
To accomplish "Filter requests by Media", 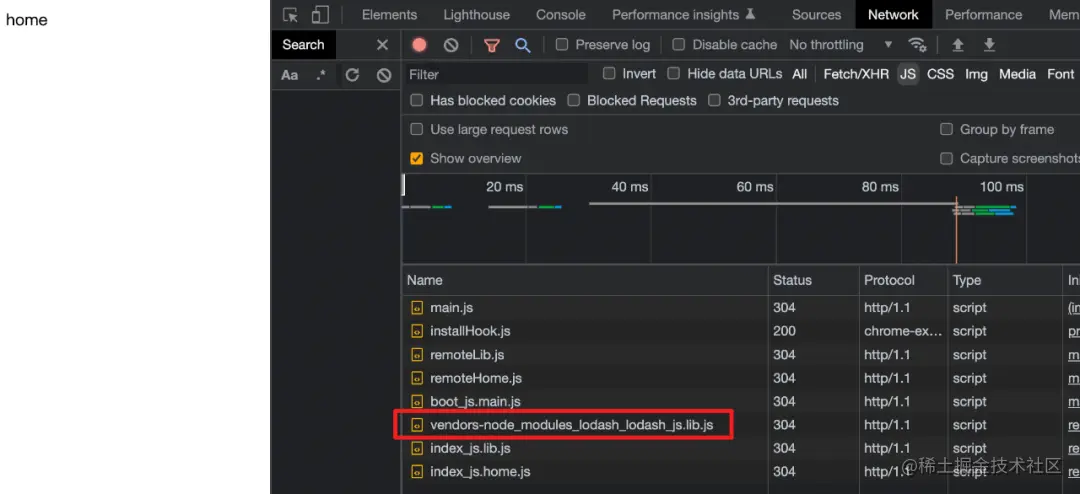I will [1017, 74].
